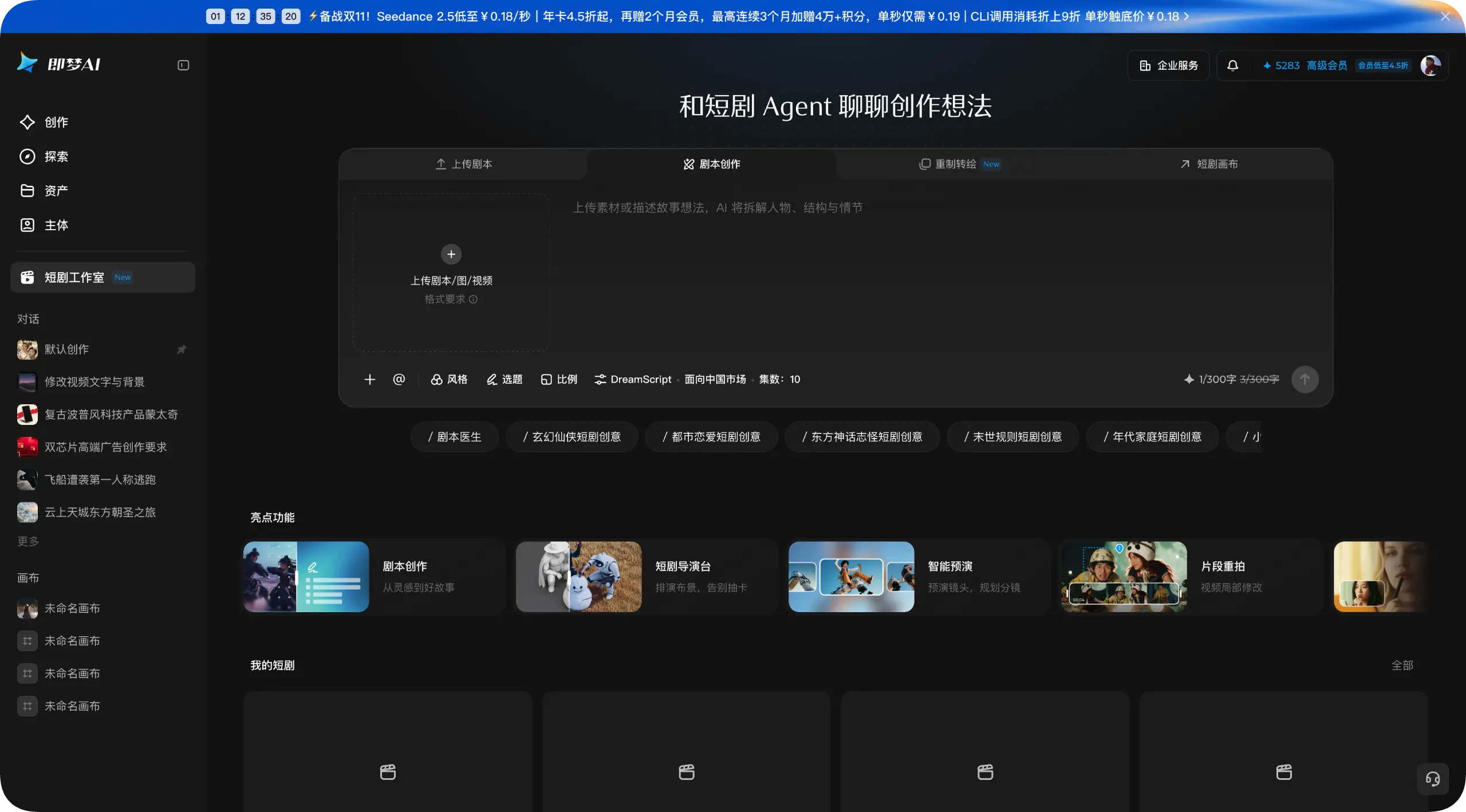Switch to the 剧本创作 tab
This screenshot has width=1466, height=812.
(x=712, y=164)
